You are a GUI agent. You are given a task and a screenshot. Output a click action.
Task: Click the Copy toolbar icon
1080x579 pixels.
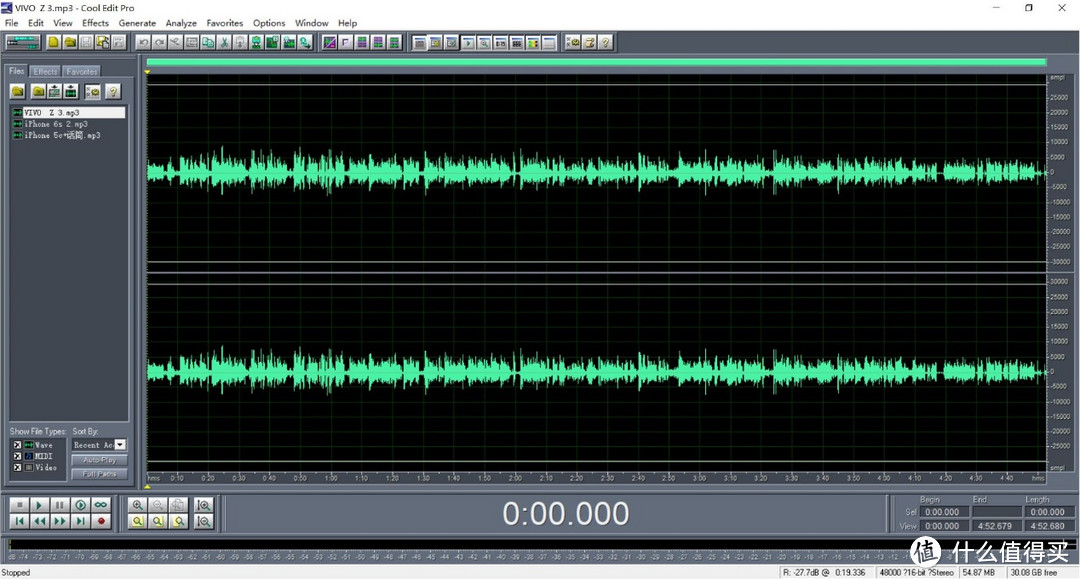(207, 43)
